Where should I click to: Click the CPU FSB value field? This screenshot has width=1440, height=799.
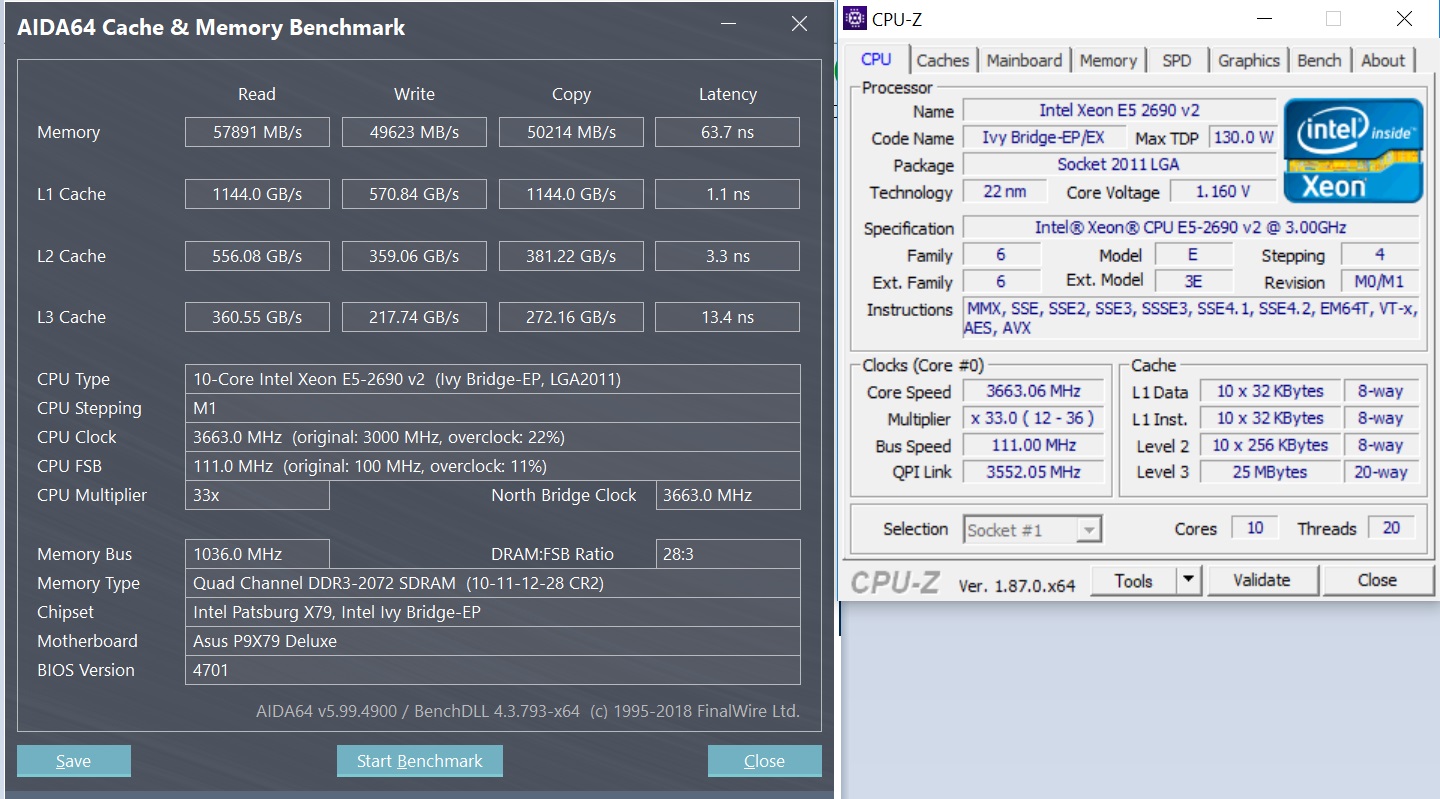click(493, 466)
